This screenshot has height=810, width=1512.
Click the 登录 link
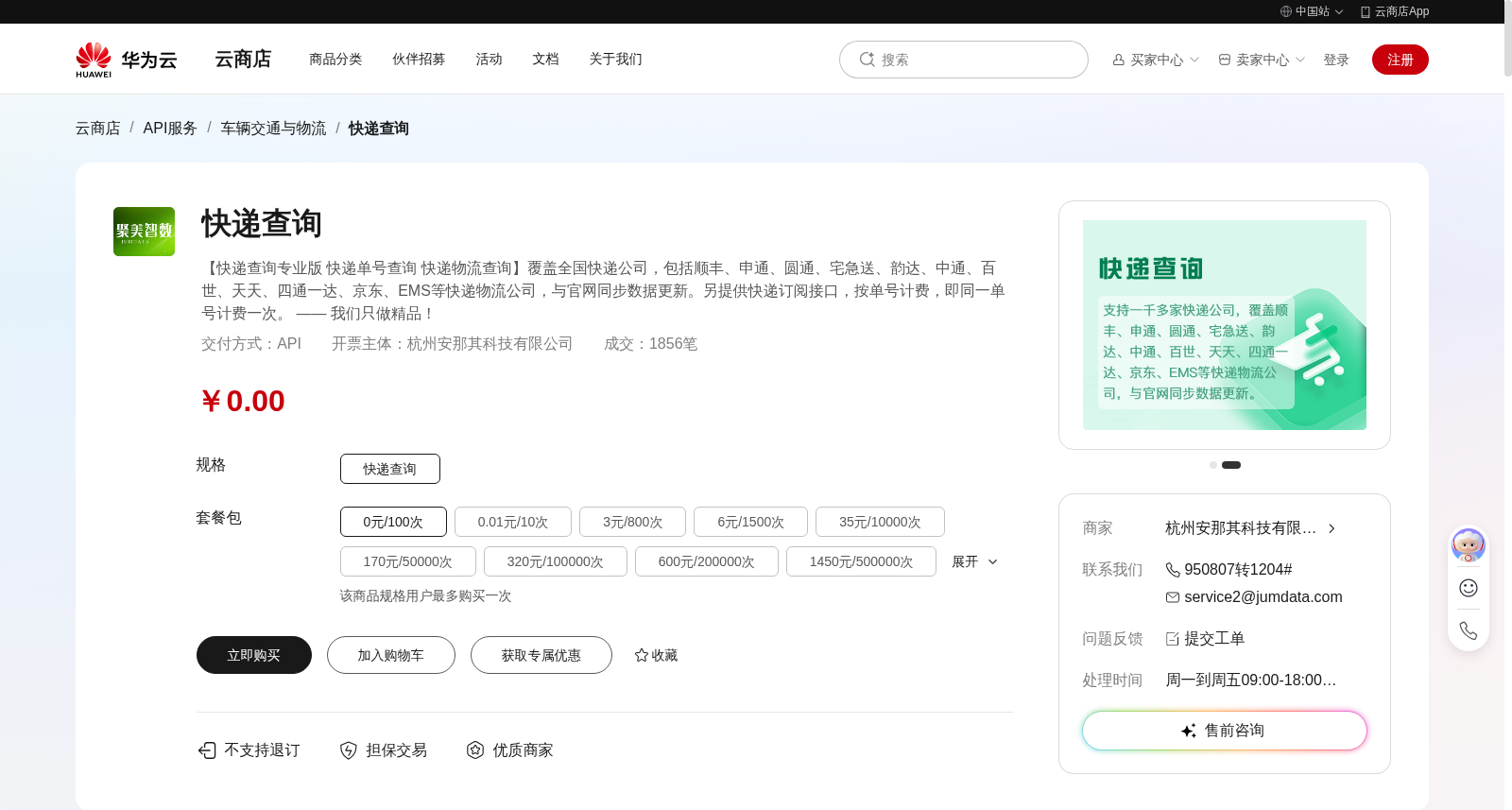[1336, 60]
